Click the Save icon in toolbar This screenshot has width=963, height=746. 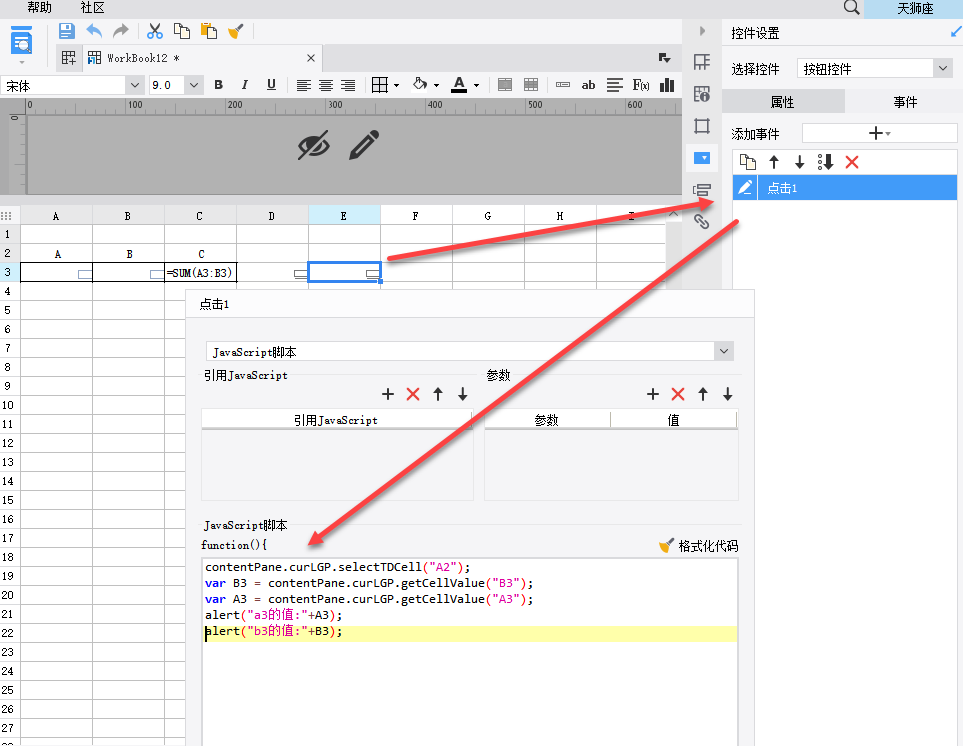coord(66,31)
